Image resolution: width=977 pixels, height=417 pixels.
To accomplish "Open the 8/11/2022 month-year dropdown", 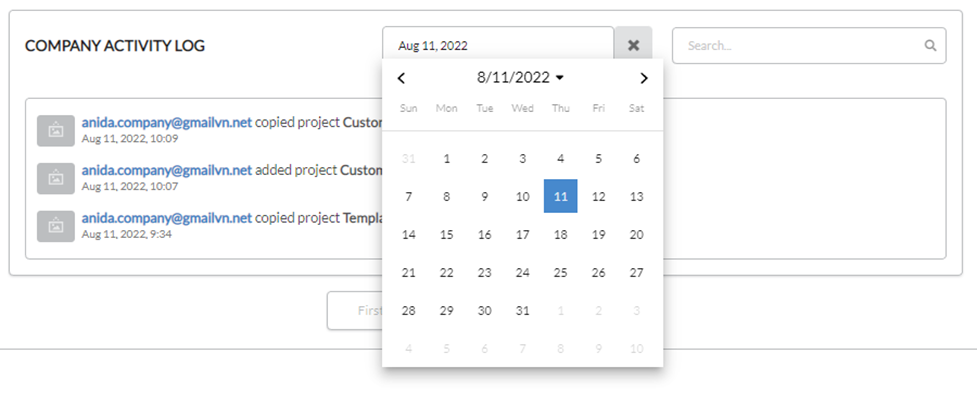I will [x=520, y=77].
